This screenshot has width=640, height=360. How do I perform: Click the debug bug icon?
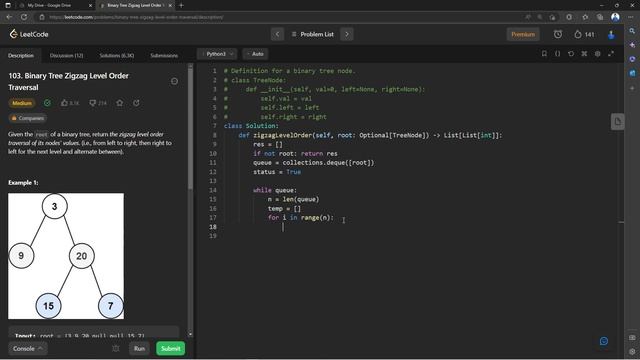click(116, 349)
